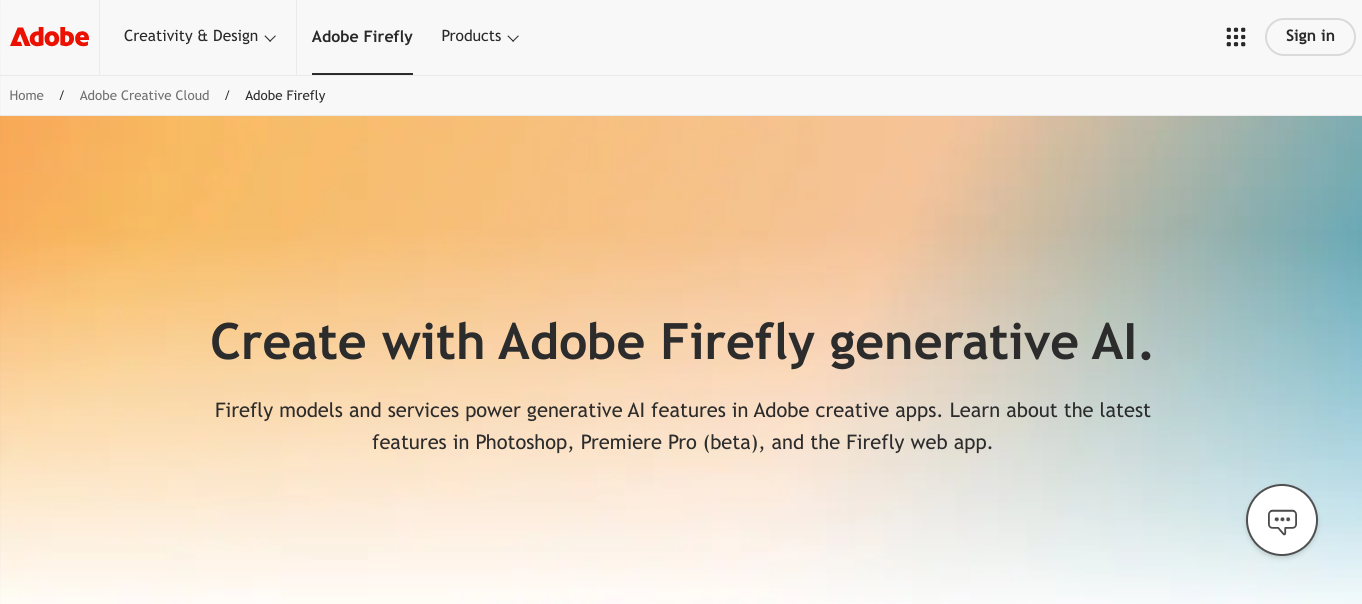
Task: Expand the Products dropdown
Action: coord(480,36)
